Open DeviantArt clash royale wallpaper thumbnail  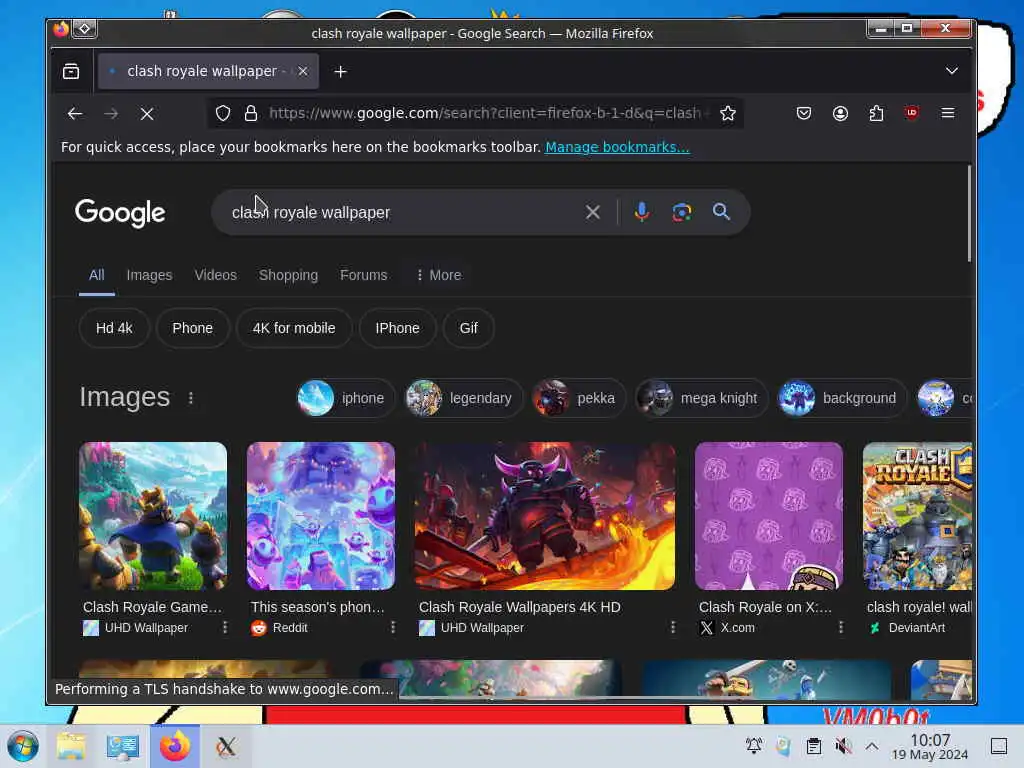pos(917,516)
